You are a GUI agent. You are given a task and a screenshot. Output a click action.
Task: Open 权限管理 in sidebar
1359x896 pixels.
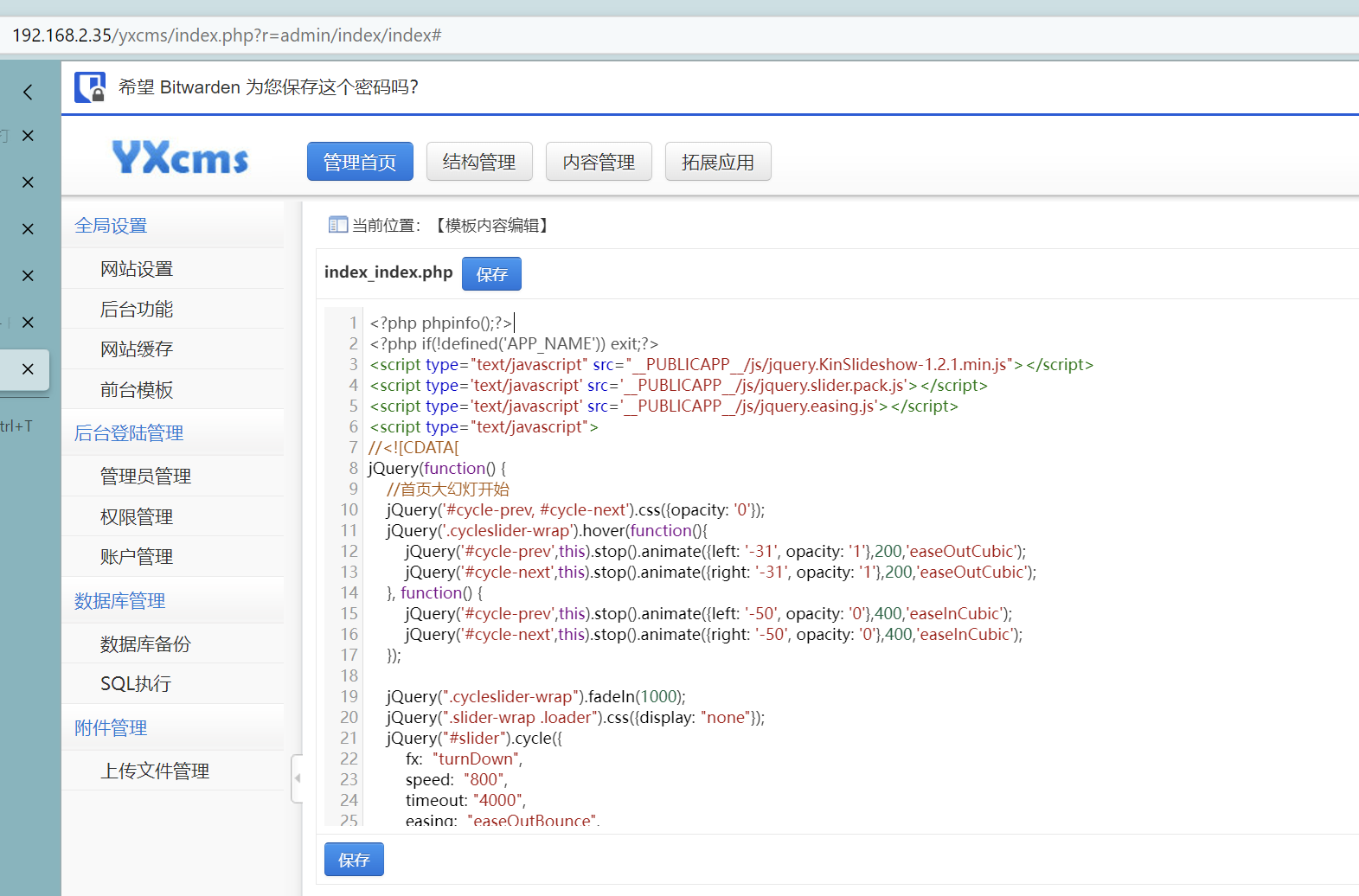click(173, 516)
